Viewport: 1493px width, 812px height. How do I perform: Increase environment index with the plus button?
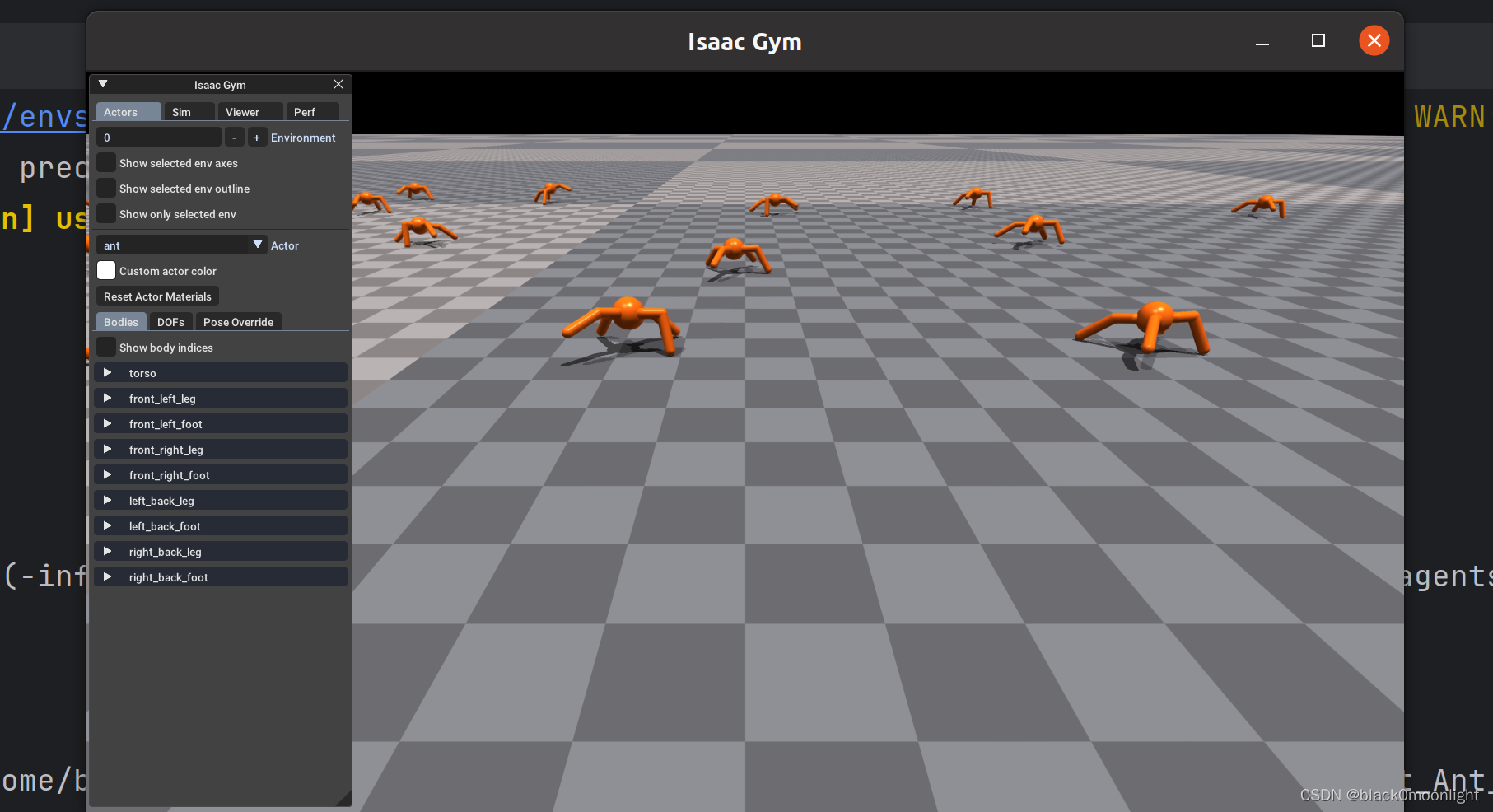tap(257, 138)
